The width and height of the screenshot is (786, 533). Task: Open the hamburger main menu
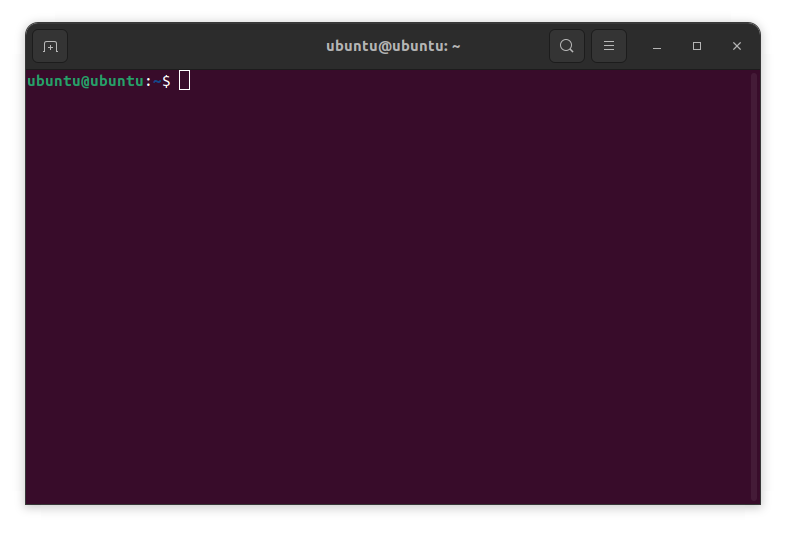(x=609, y=46)
